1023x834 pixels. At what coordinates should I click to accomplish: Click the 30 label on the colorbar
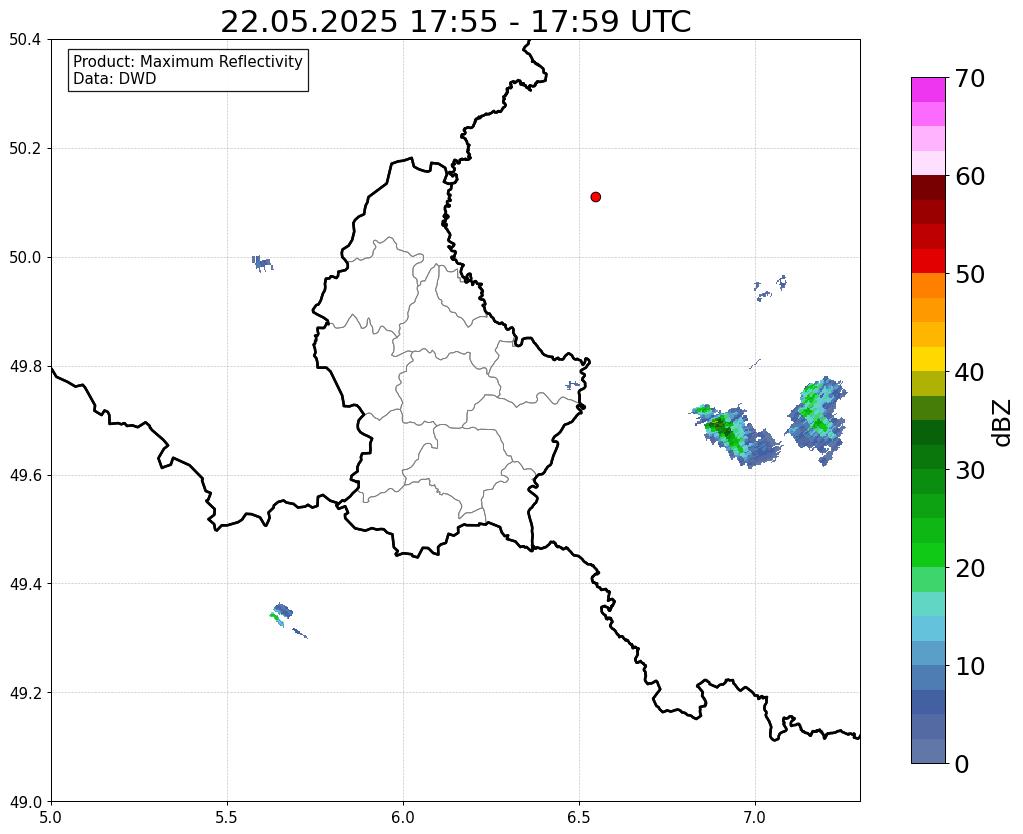(x=969, y=470)
